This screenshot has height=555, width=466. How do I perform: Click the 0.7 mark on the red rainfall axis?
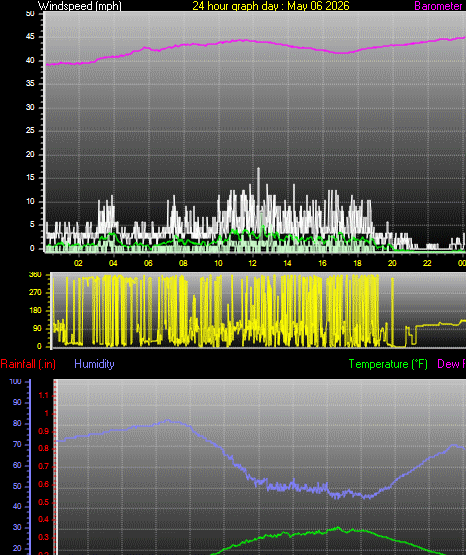44,467
